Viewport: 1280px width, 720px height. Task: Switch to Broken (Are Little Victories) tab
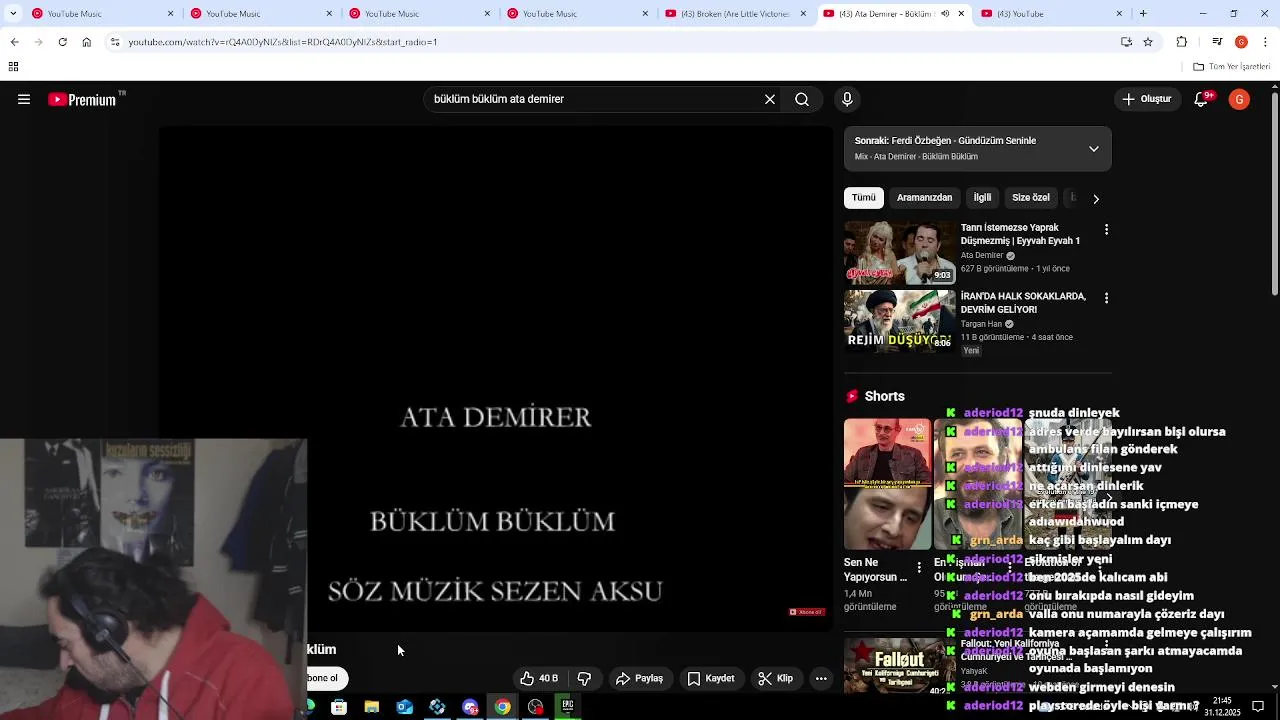pos(734,14)
